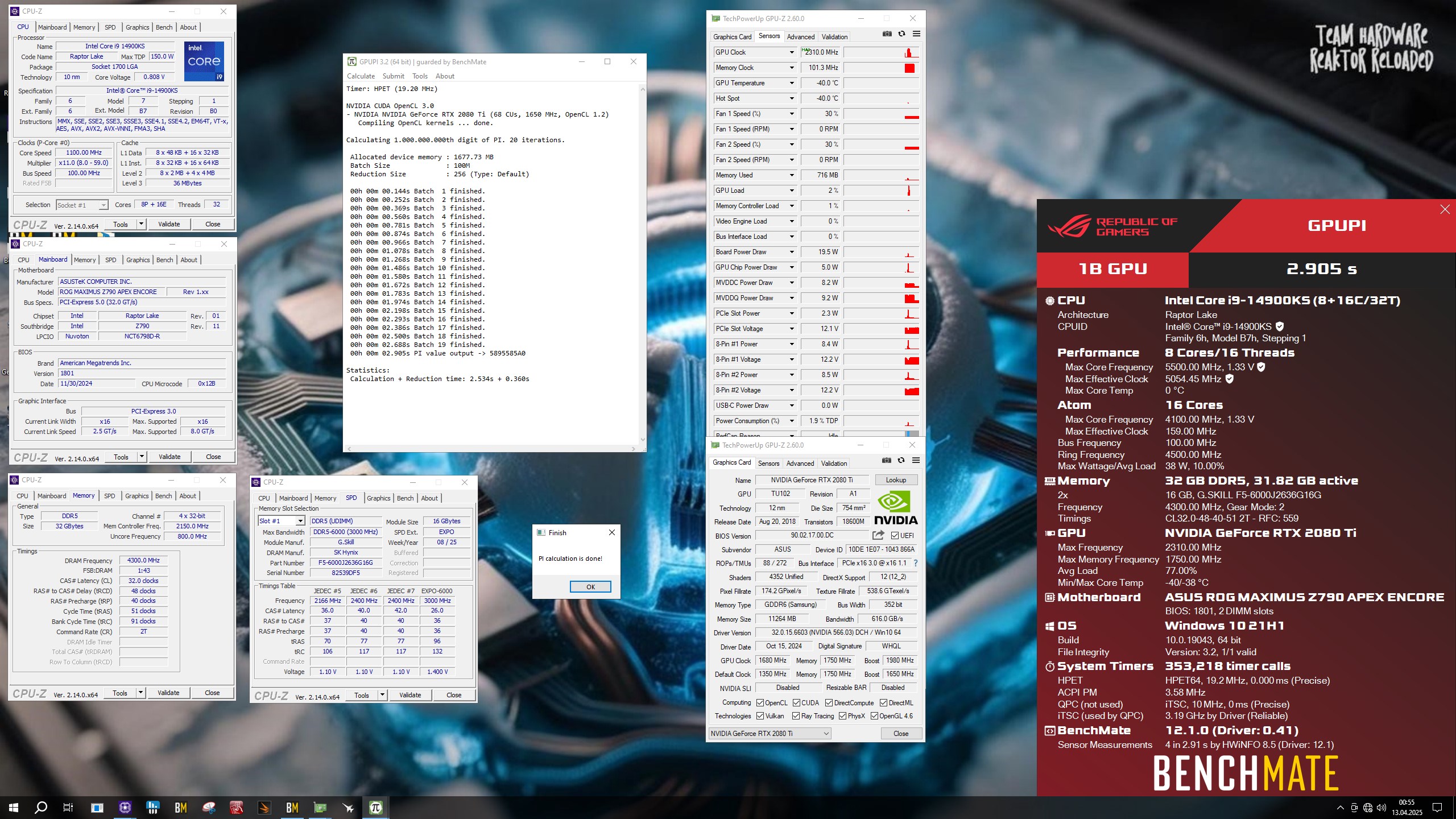Click refresh icon in GPU-Z Graphics Card window
The height and width of the screenshot is (819, 1456).
tap(901, 461)
